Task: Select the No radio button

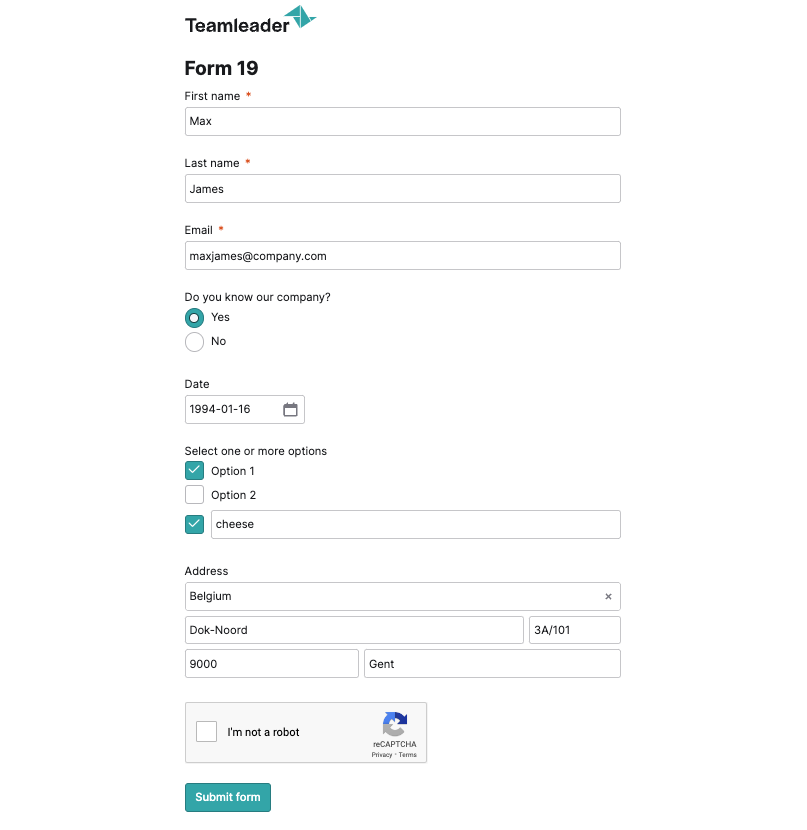Action: [194, 342]
